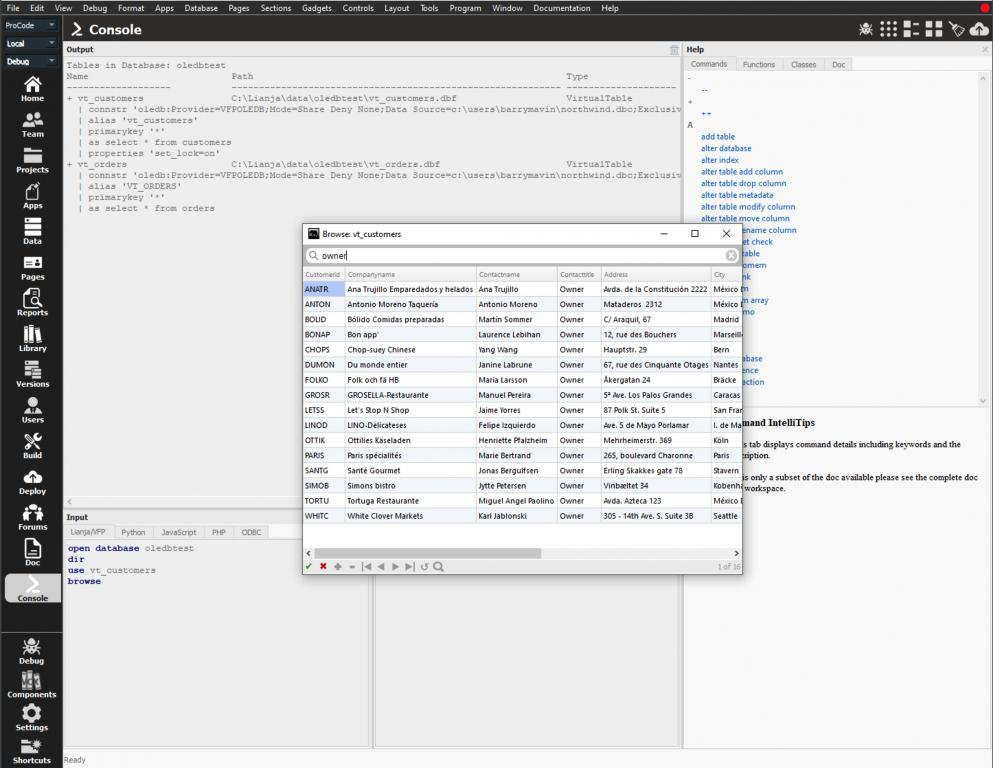Image resolution: width=993 pixels, height=768 pixels.
Task: Jump to last record in browse window
Action: point(410,567)
